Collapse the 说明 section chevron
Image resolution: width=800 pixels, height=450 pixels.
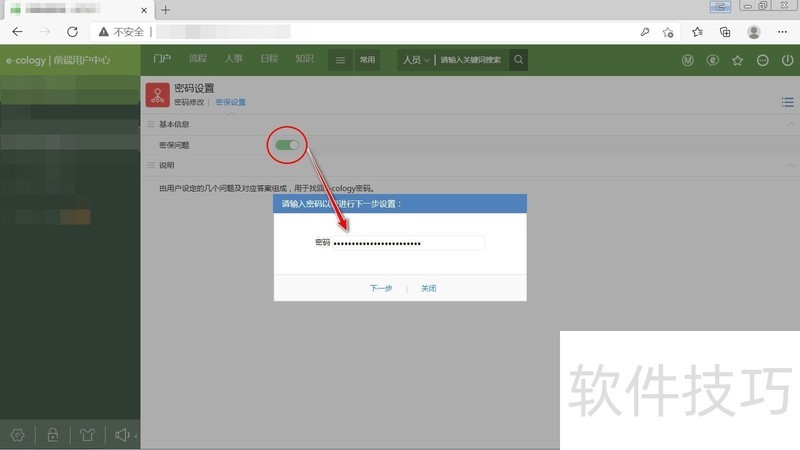790,165
